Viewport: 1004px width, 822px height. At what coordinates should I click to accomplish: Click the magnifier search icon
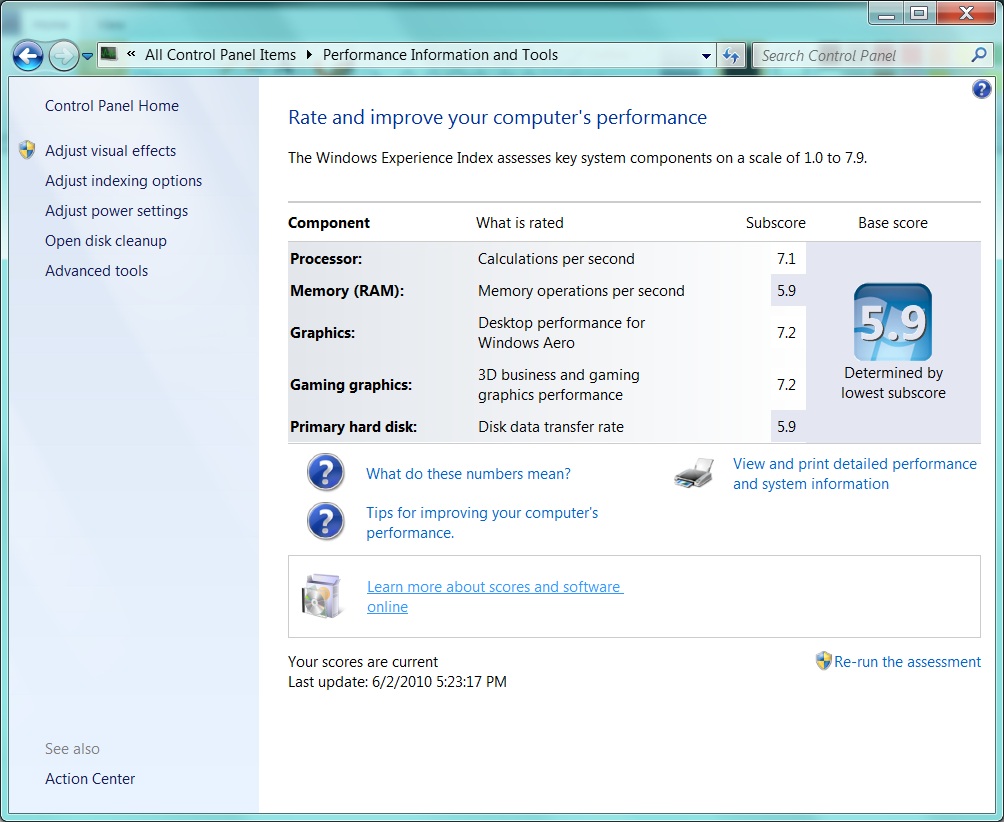pos(978,55)
